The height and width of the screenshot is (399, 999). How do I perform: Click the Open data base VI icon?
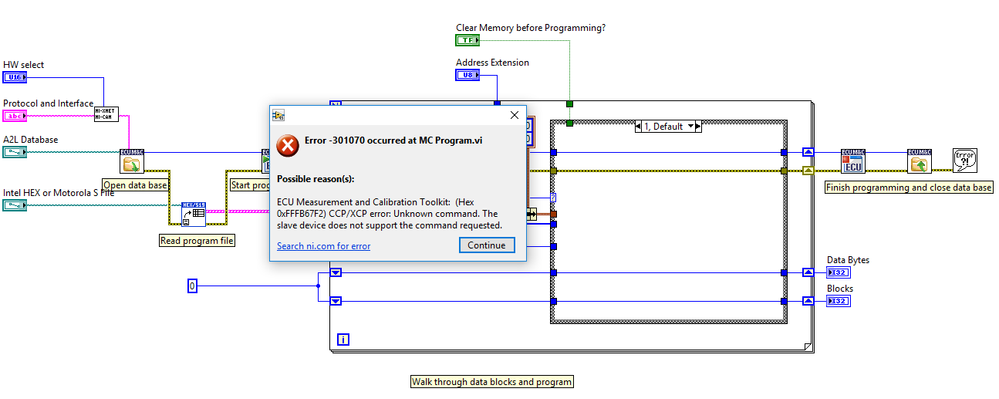(x=132, y=162)
